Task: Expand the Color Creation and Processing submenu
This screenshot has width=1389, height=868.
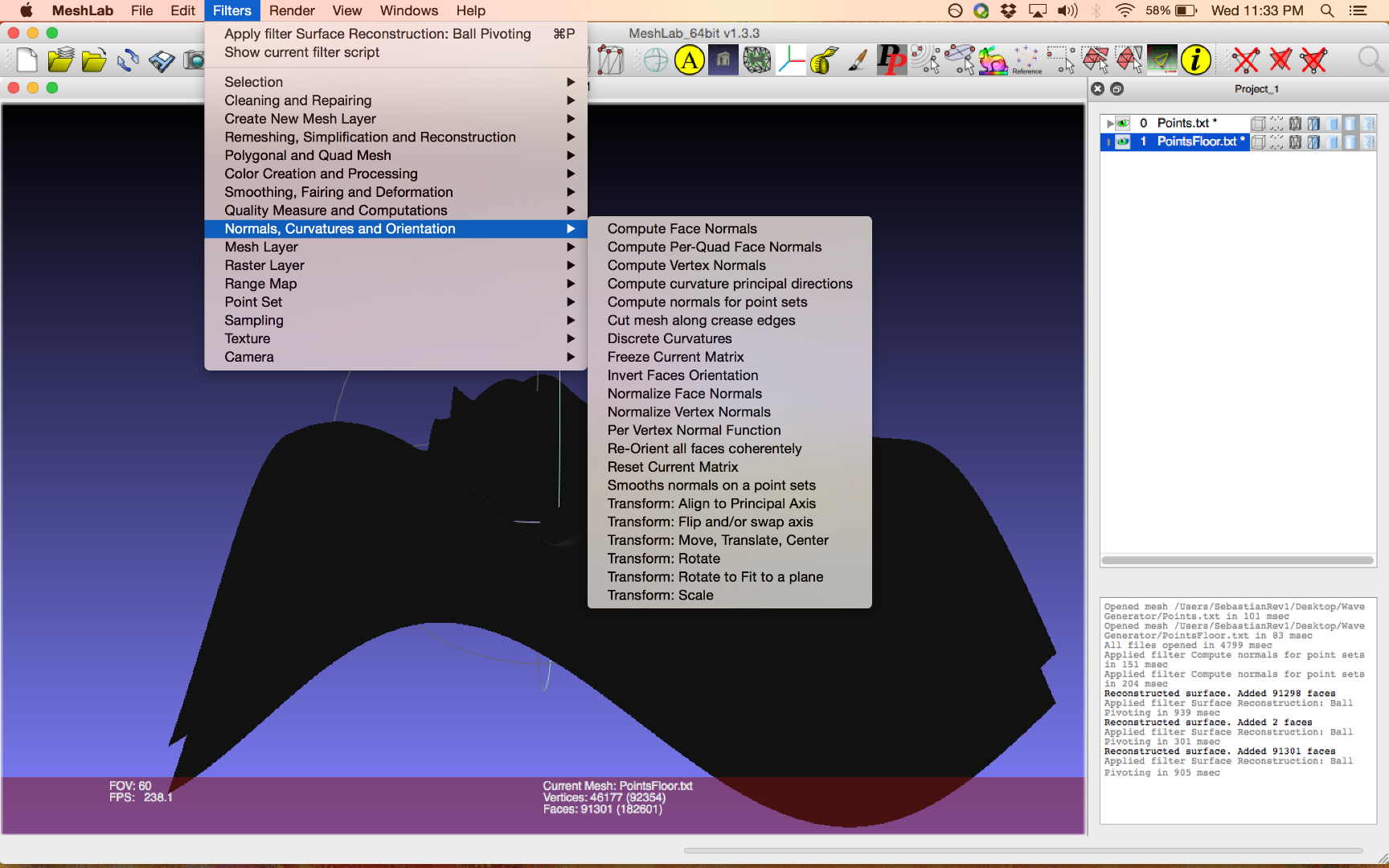Action: pyautogui.click(x=395, y=174)
